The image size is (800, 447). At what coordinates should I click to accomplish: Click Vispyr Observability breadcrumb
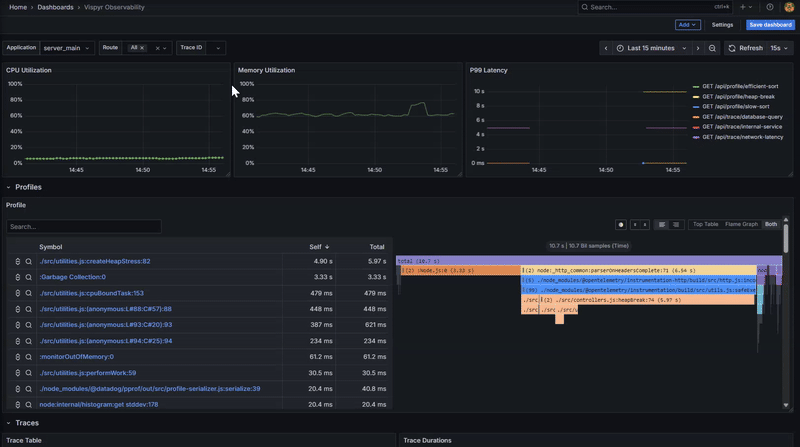pos(114,7)
